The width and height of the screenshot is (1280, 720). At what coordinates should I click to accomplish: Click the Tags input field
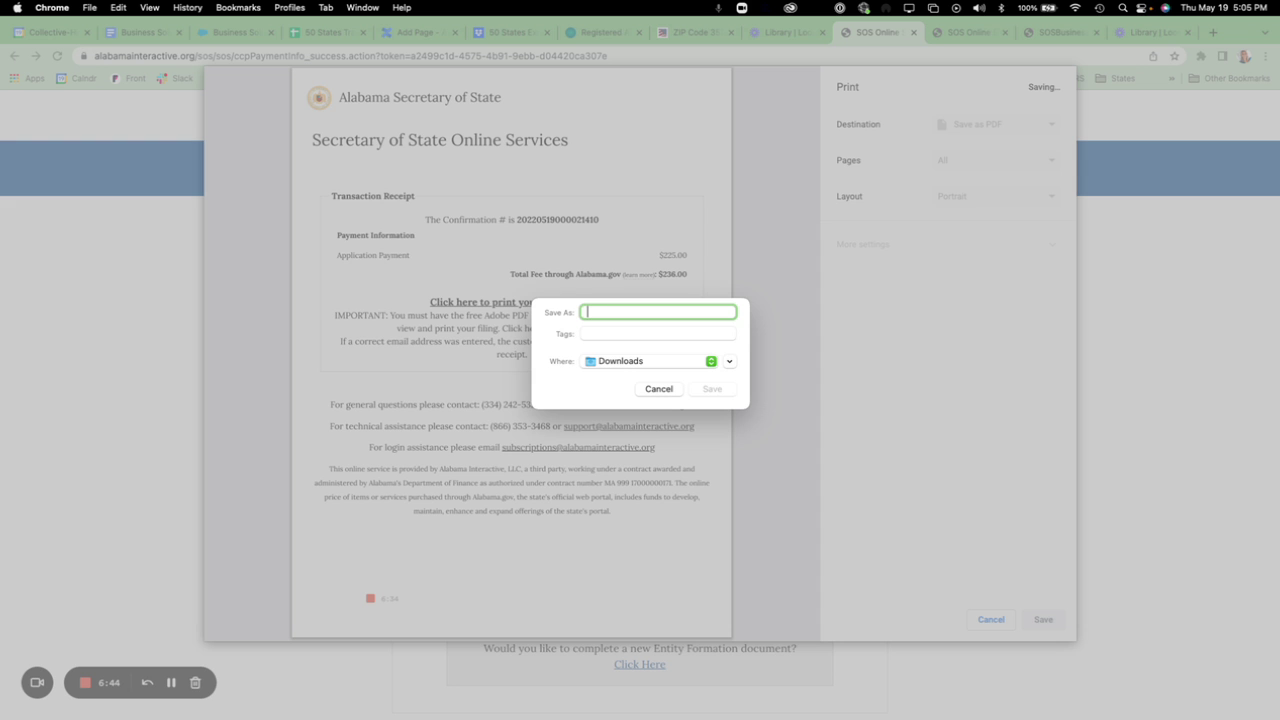coord(658,334)
